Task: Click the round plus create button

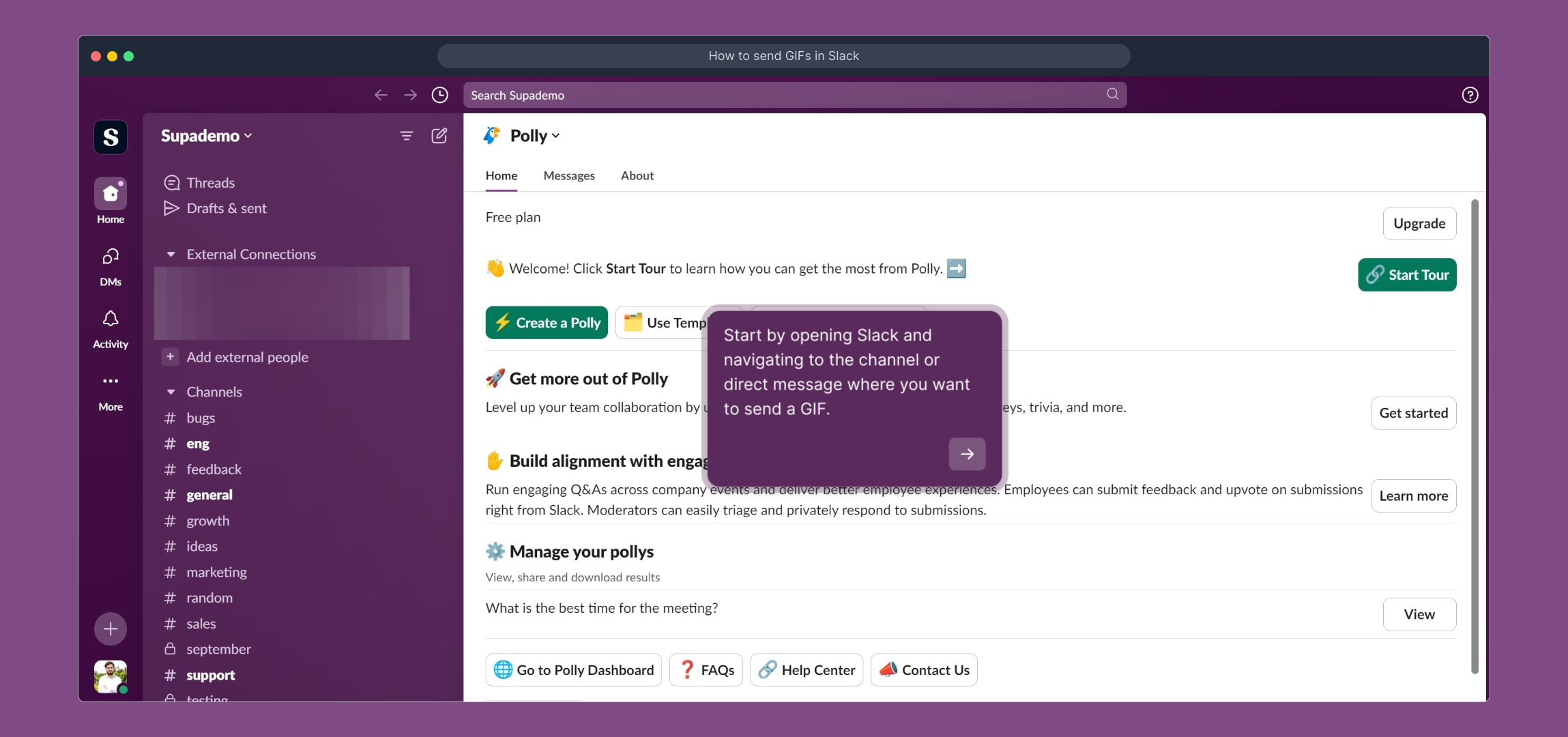Action: click(x=111, y=628)
